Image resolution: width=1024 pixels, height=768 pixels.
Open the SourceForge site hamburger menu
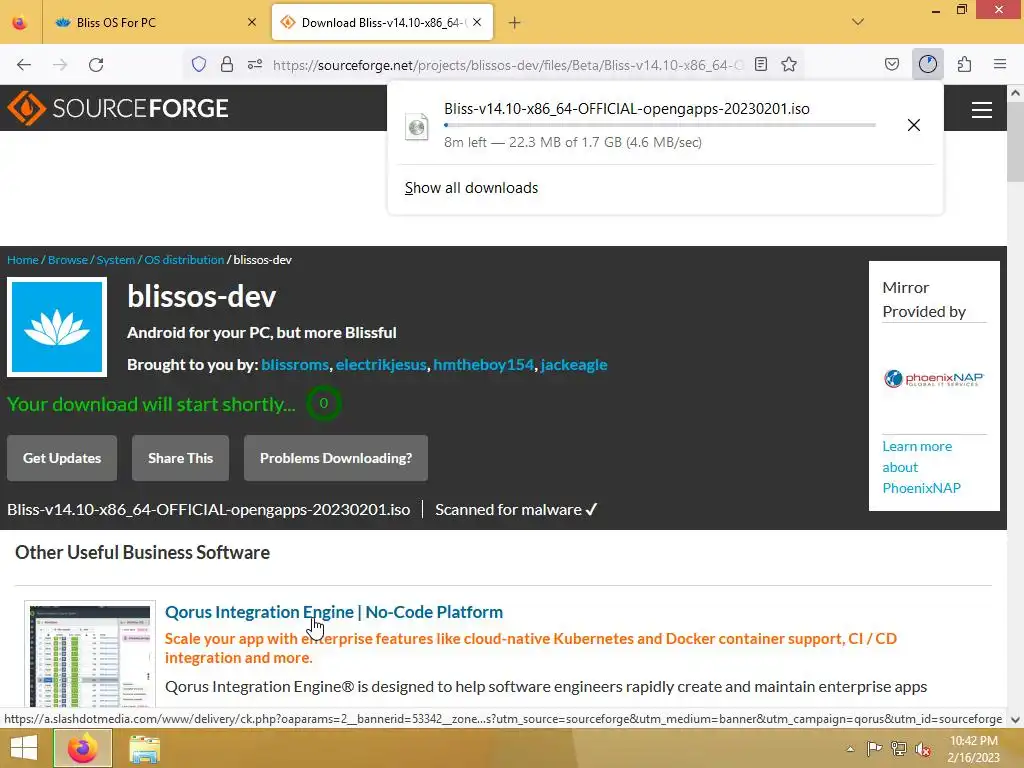(982, 110)
